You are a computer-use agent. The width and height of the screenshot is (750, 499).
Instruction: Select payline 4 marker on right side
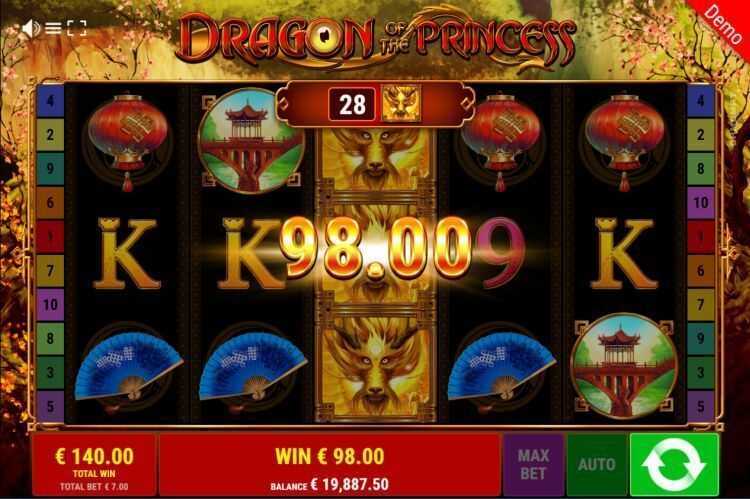click(700, 100)
